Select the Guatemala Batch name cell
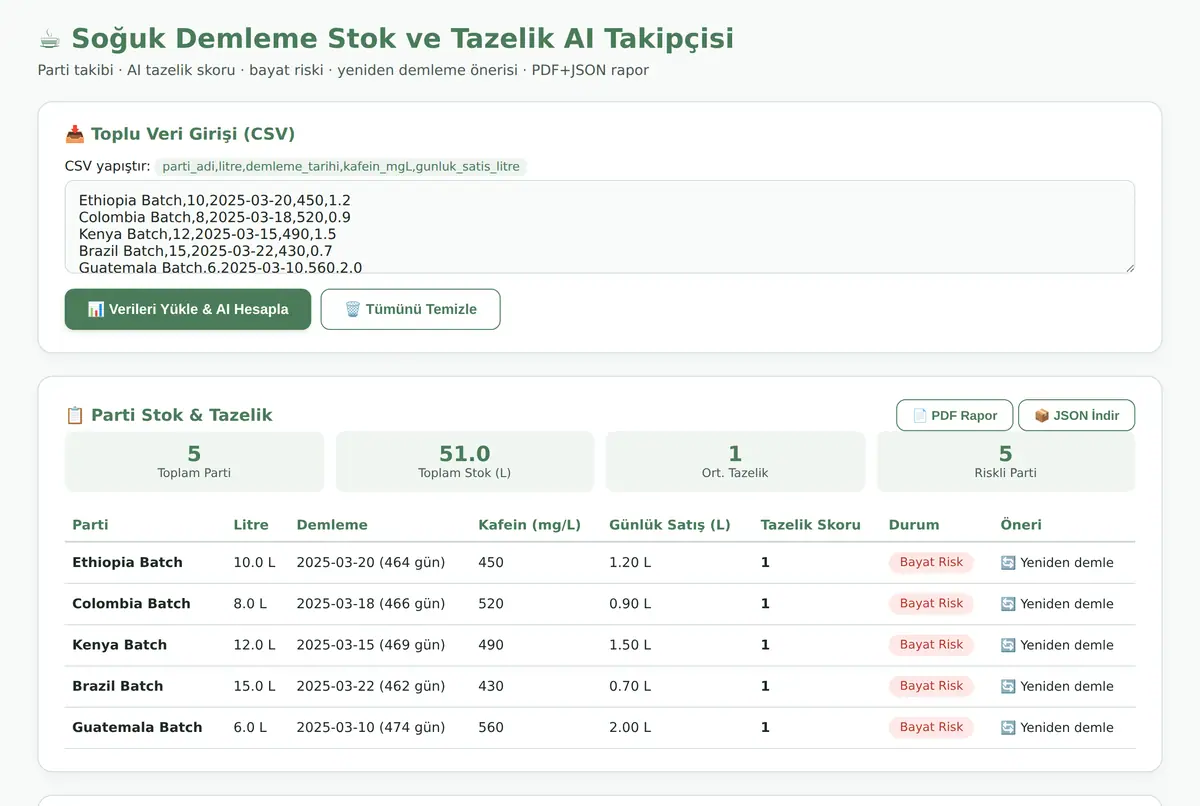This screenshot has width=1200, height=806. pyautogui.click(x=137, y=727)
